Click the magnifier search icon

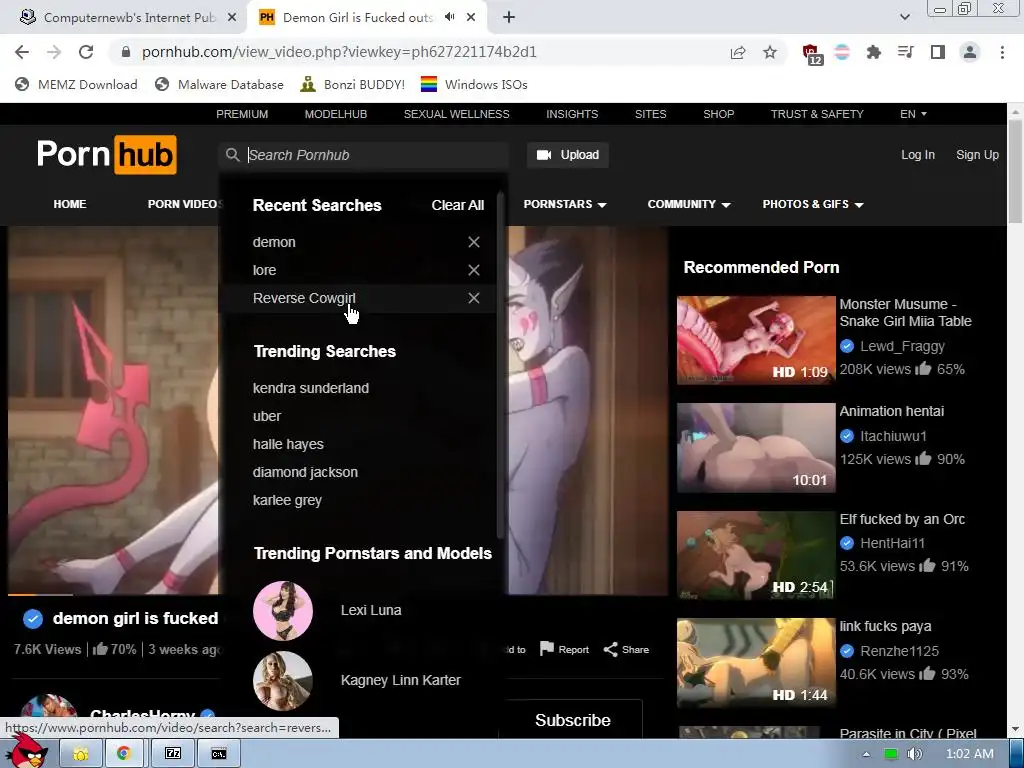point(232,155)
